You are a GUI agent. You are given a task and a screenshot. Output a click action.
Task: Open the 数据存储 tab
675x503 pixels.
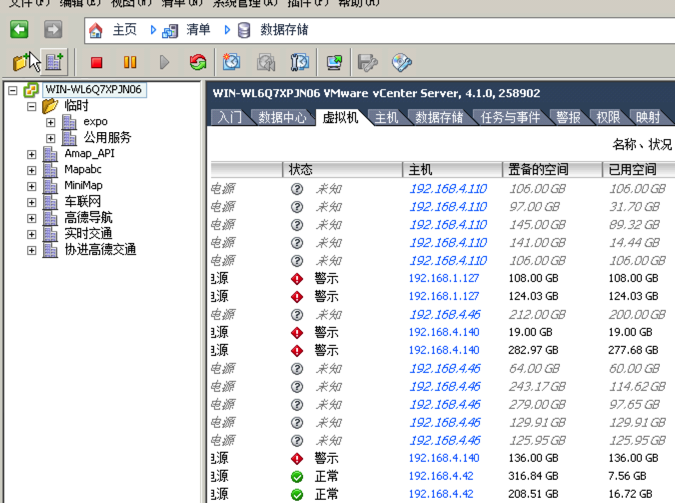tap(439, 117)
